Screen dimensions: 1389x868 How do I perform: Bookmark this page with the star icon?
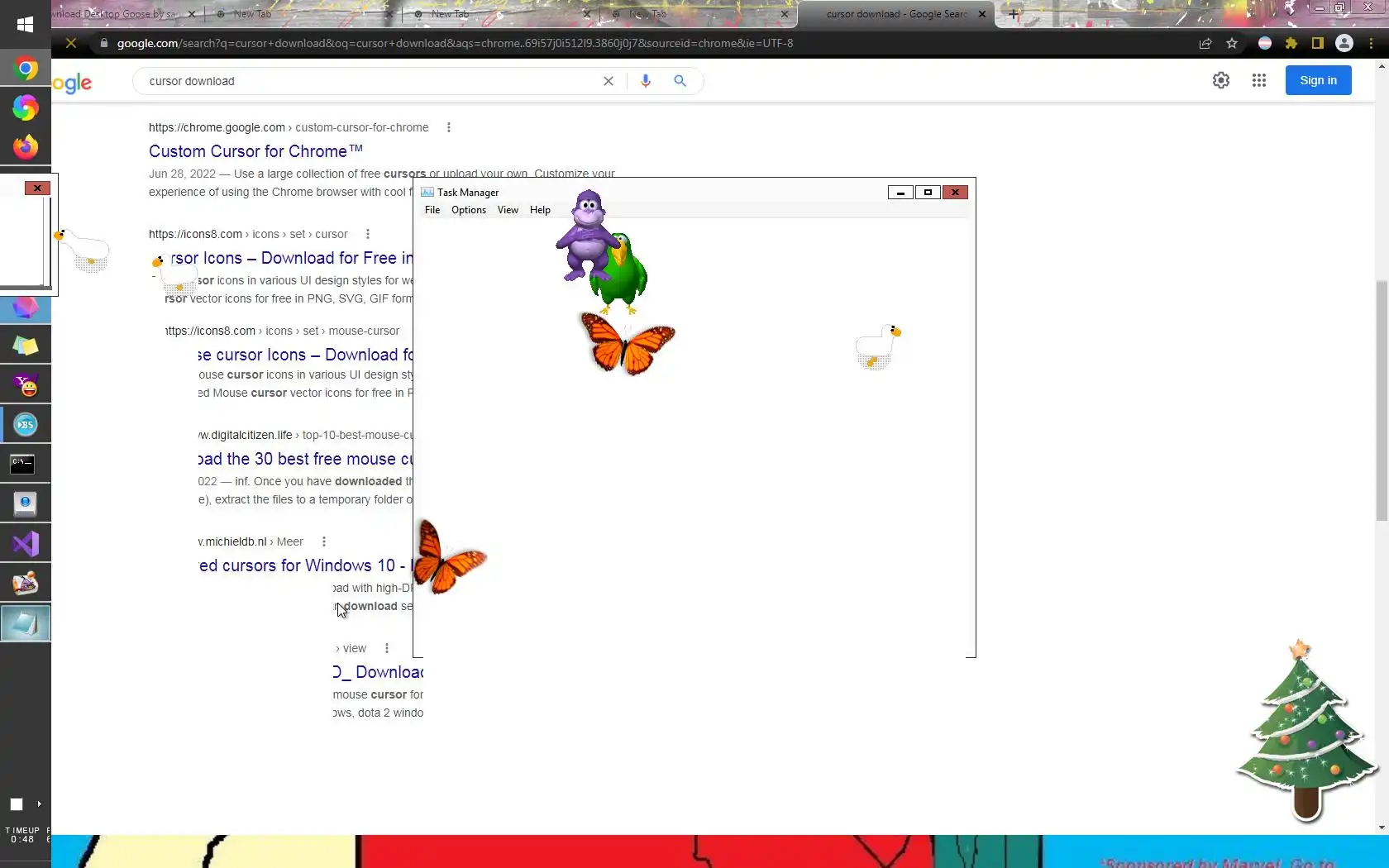[x=1232, y=43]
